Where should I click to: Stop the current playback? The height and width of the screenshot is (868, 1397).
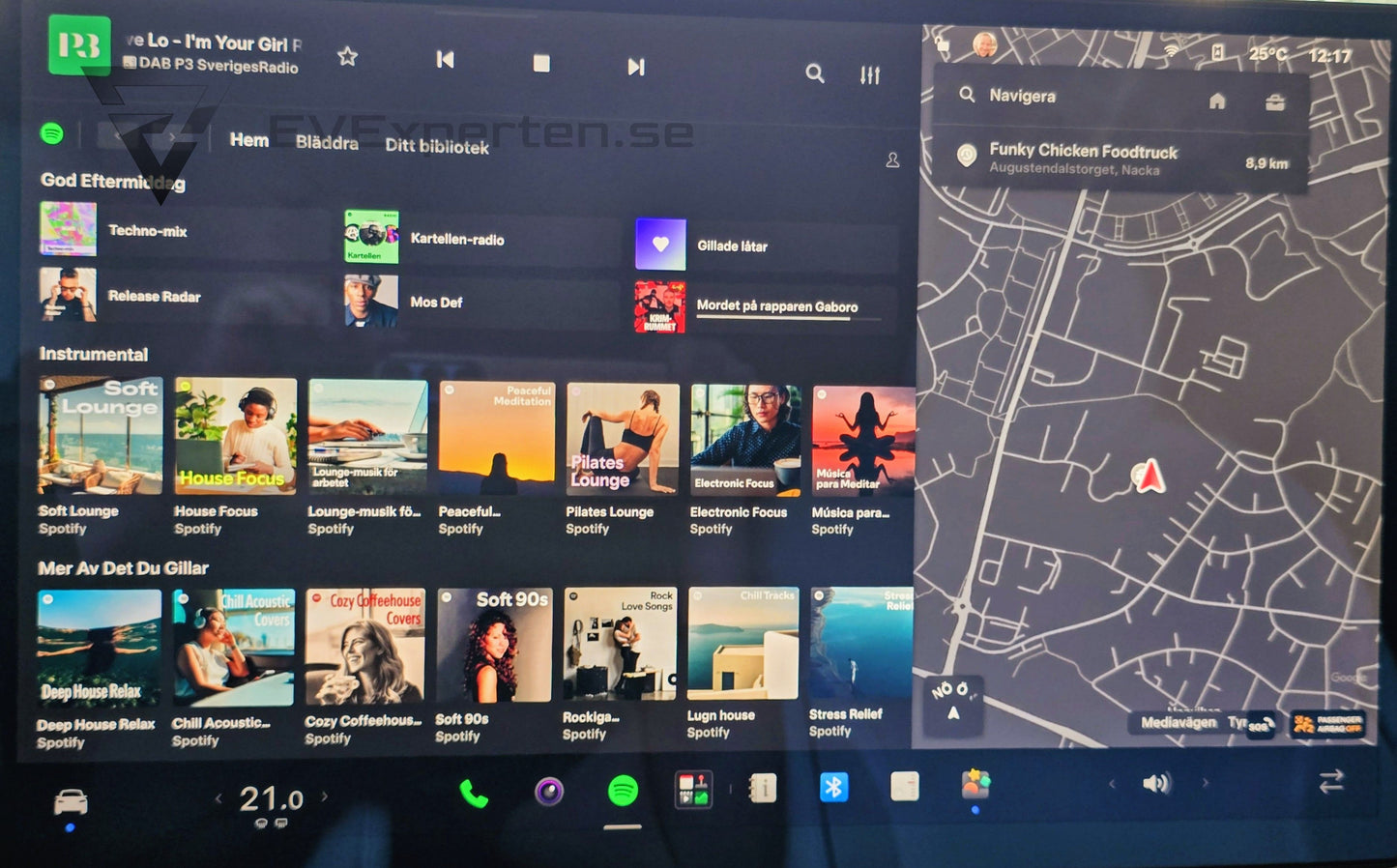pyautogui.click(x=541, y=63)
